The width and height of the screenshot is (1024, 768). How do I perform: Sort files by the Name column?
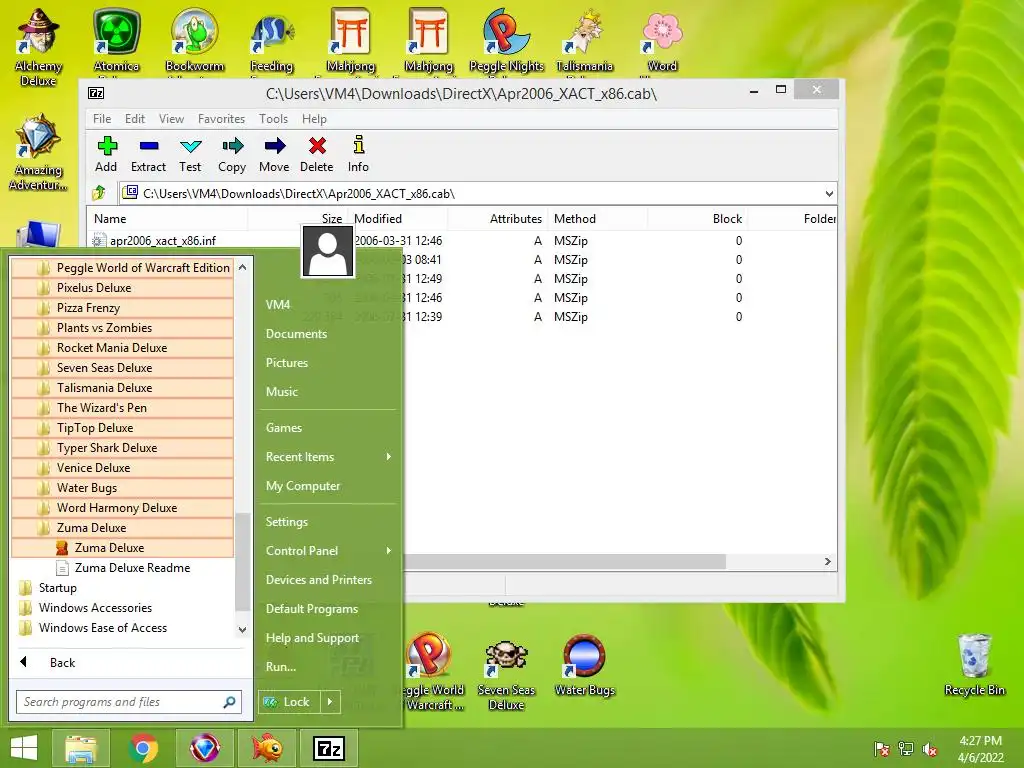click(167, 219)
